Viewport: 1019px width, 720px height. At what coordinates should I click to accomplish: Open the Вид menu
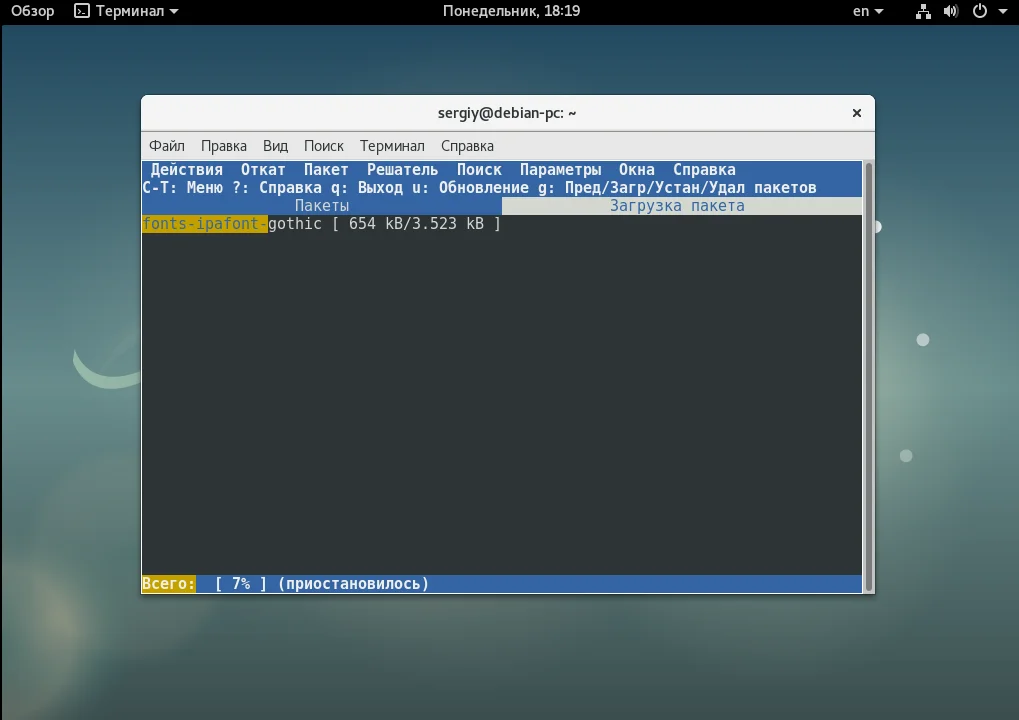[276, 146]
